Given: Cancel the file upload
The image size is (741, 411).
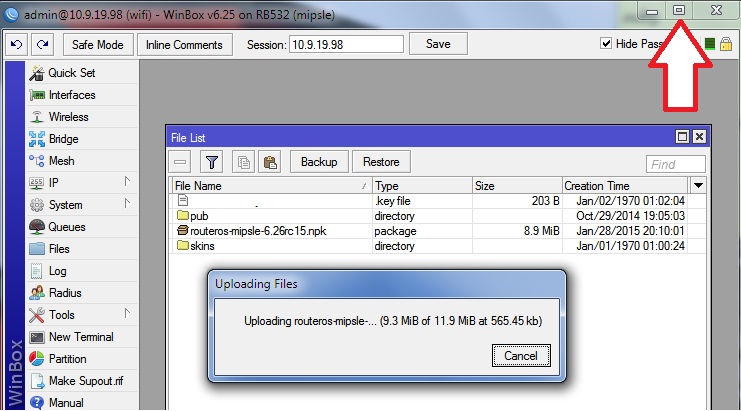Looking at the screenshot, I should [521, 356].
